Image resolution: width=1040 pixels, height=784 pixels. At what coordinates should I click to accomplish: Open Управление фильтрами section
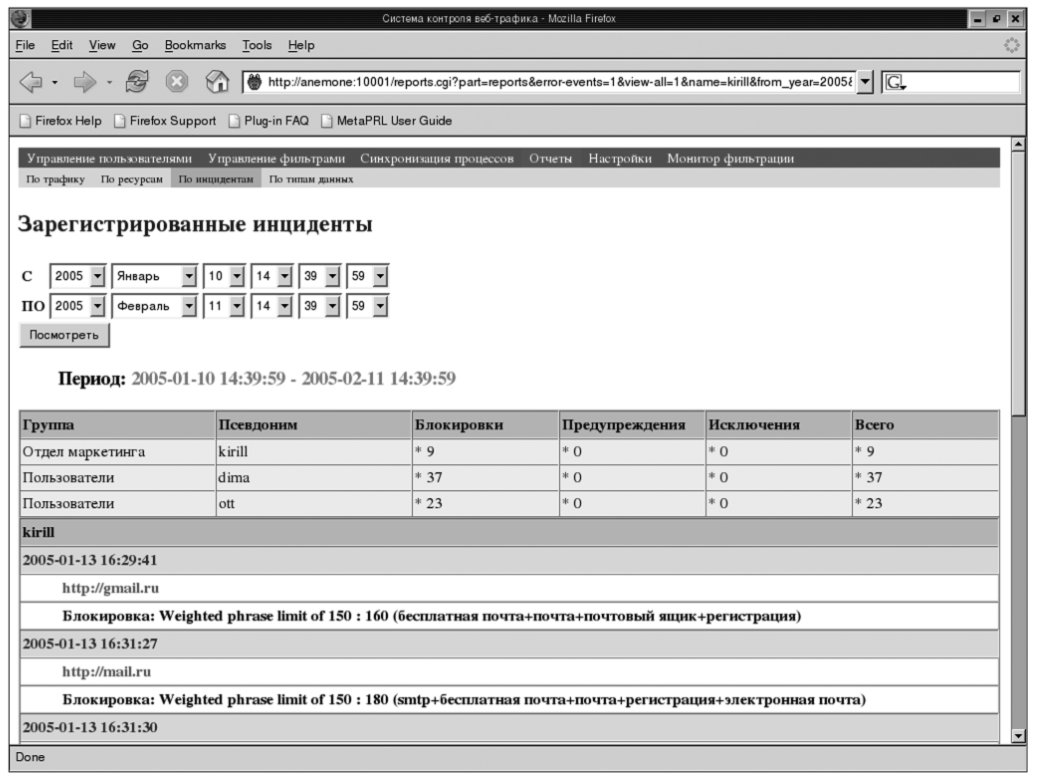coord(277,159)
